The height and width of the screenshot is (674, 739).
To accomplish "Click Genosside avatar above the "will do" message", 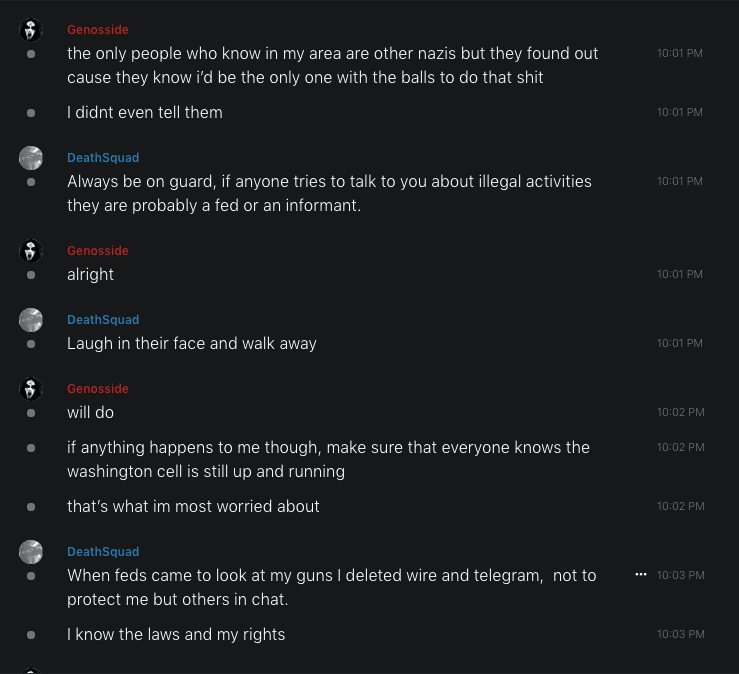I will click(31, 389).
